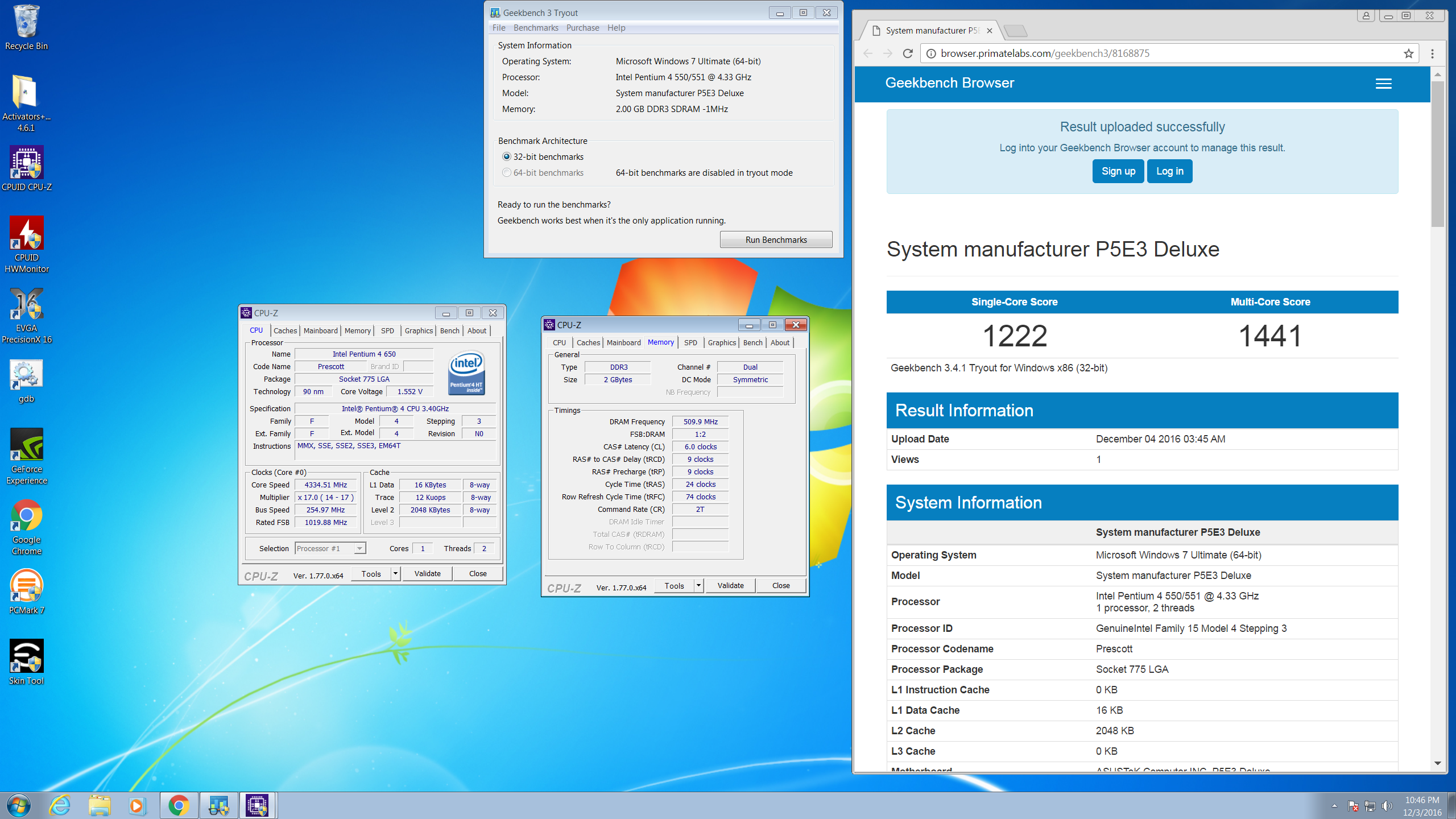Open the Recycle Bin desktop icon

pos(26,27)
